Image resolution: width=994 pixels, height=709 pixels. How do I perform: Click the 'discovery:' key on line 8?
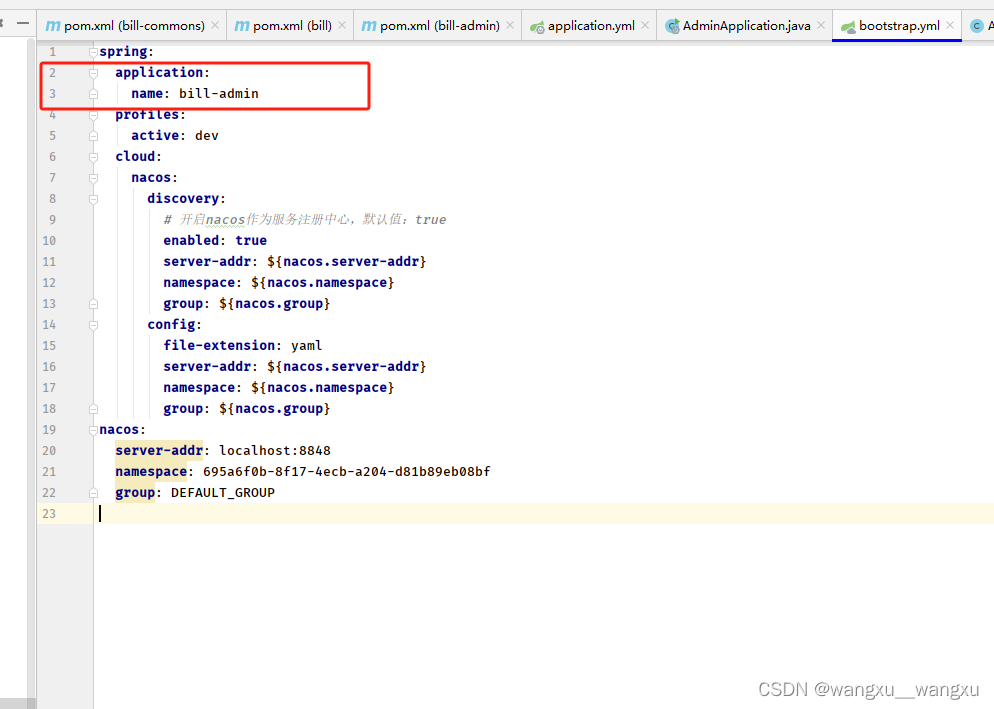tap(186, 198)
